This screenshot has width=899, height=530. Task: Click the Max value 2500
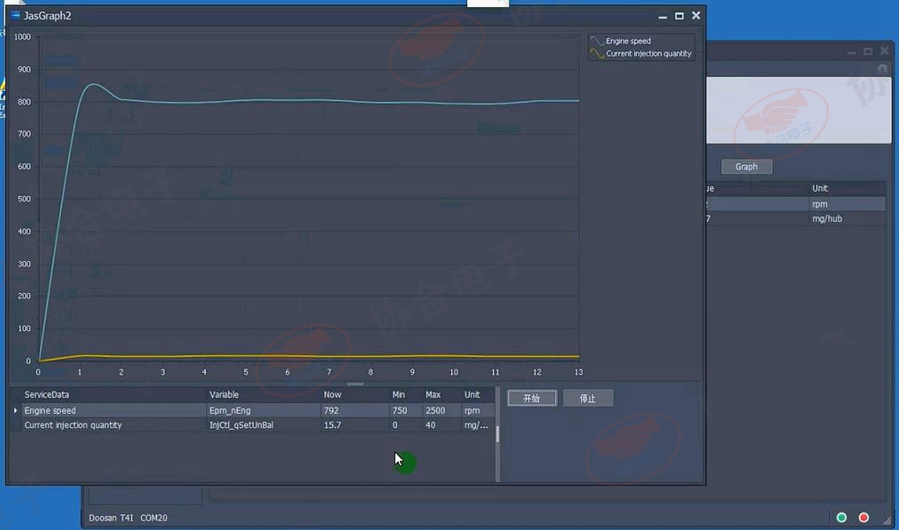(x=435, y=411)
